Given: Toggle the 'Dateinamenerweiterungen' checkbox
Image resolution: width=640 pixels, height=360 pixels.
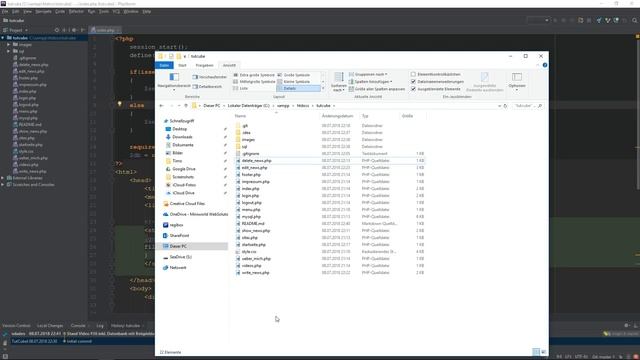Looking at the screenshot, I should tap(413, 82).
